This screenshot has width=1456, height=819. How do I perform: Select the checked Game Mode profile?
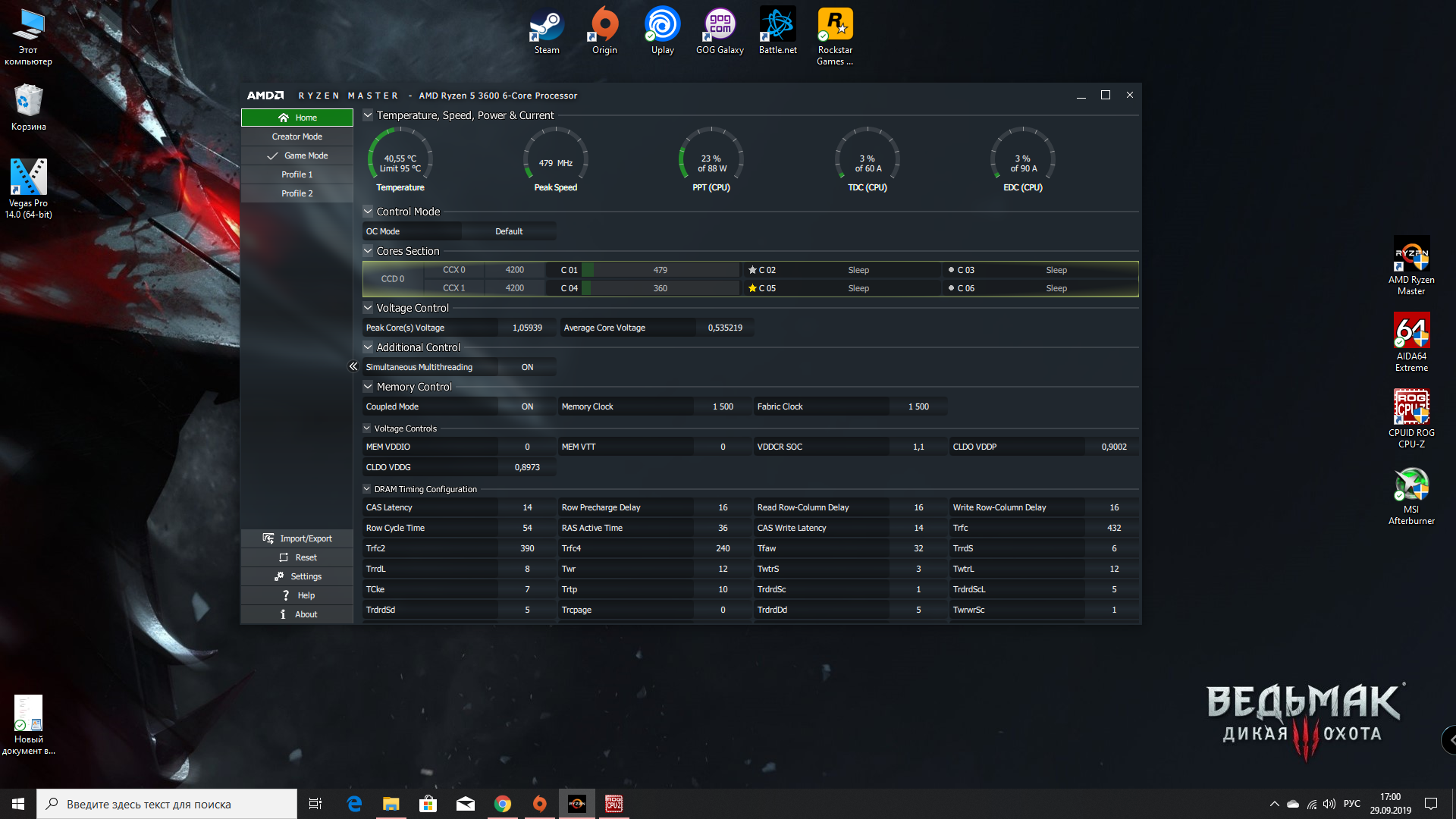(297, 155)
